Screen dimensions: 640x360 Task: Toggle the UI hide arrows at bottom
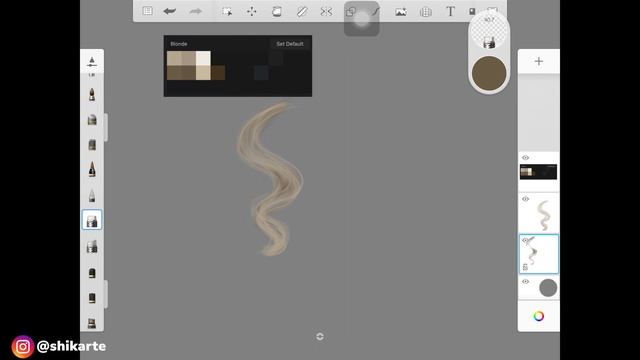[320, 336]
